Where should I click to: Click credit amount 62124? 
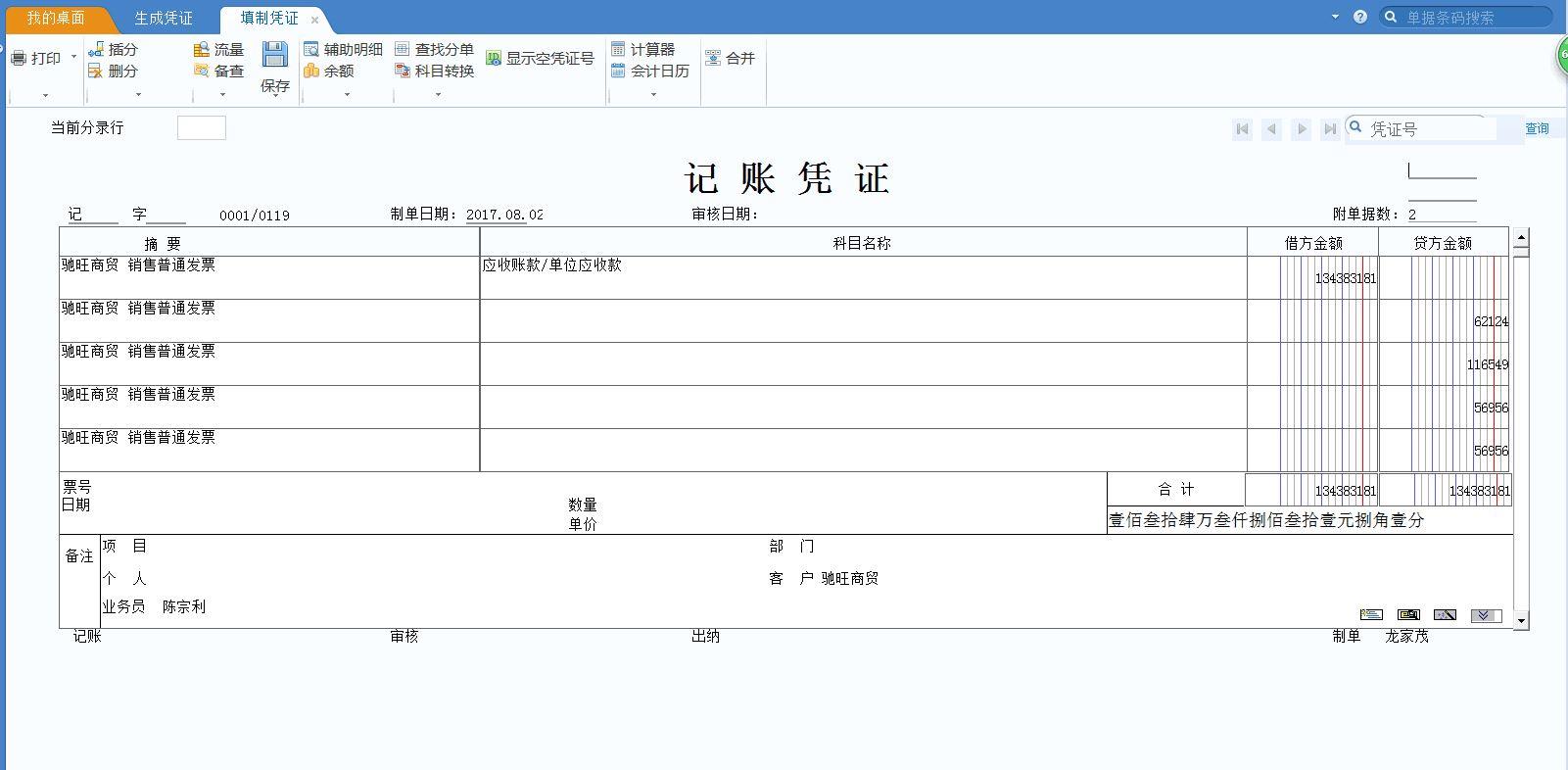(x=1492, y=322)
